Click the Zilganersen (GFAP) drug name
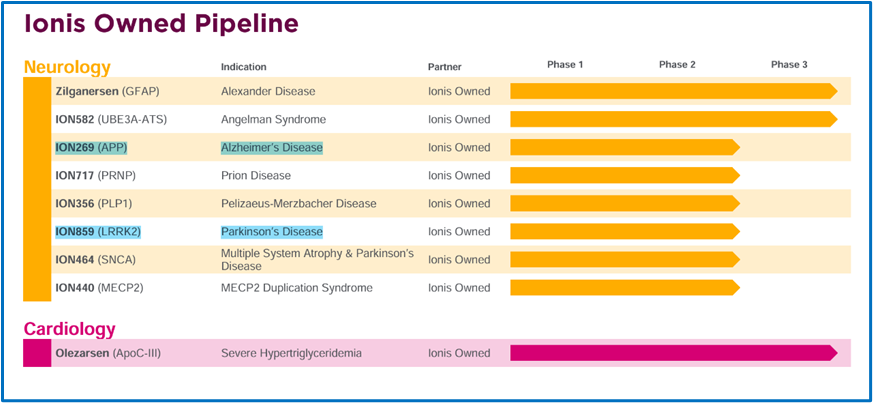The width and height of the screenshot is (873, 403). coord(107,91)
